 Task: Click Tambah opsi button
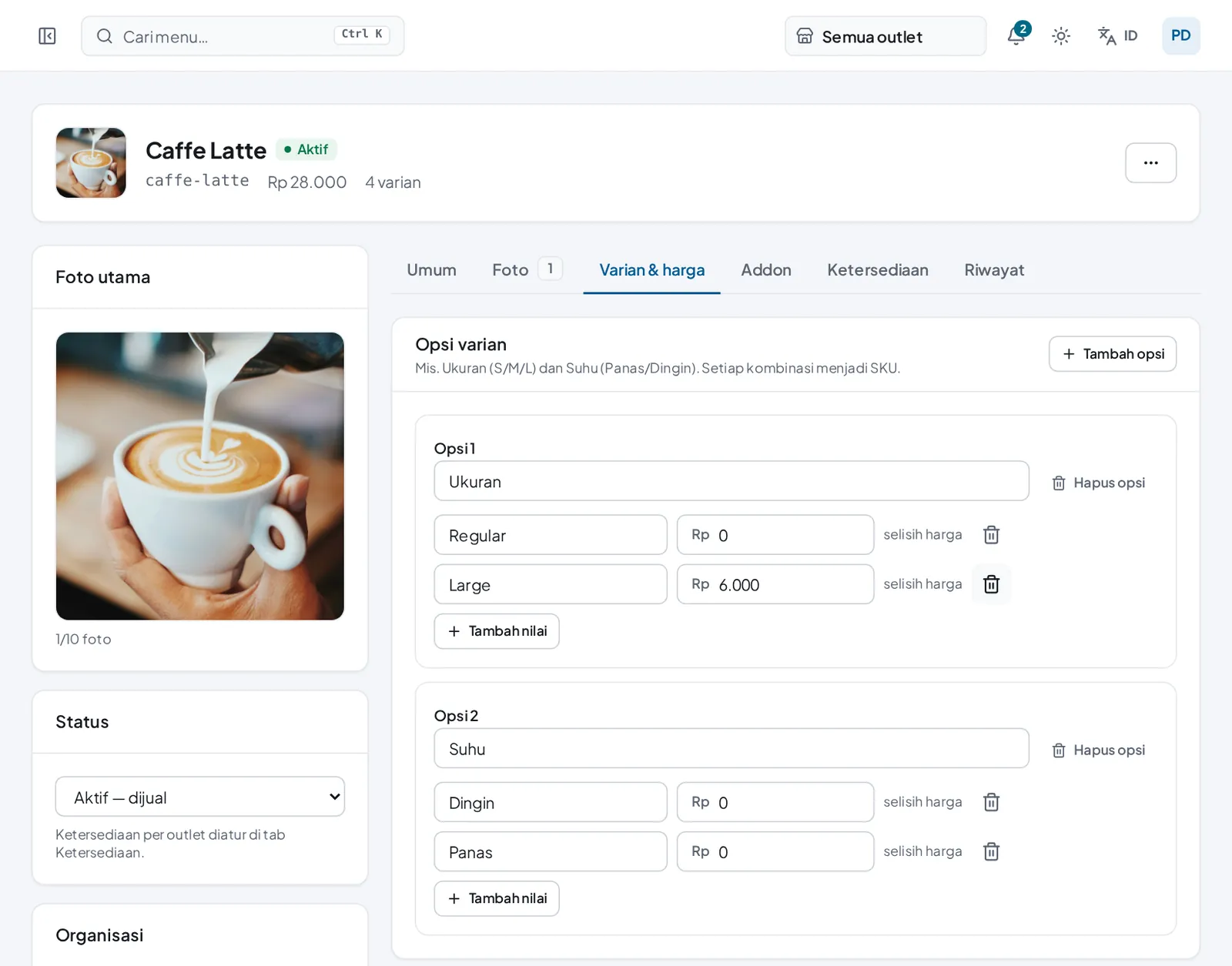pyautogui.click(x=1113, y=354)
